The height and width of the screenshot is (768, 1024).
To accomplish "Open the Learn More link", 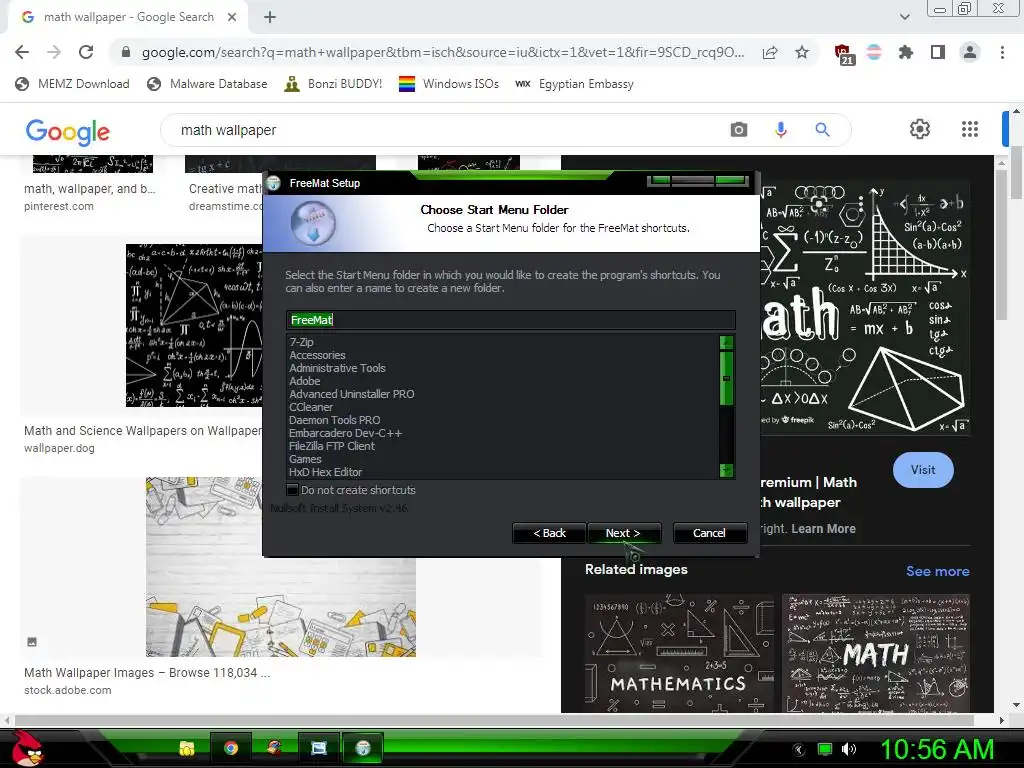I will pyautogui.click(x=823, y=528).
